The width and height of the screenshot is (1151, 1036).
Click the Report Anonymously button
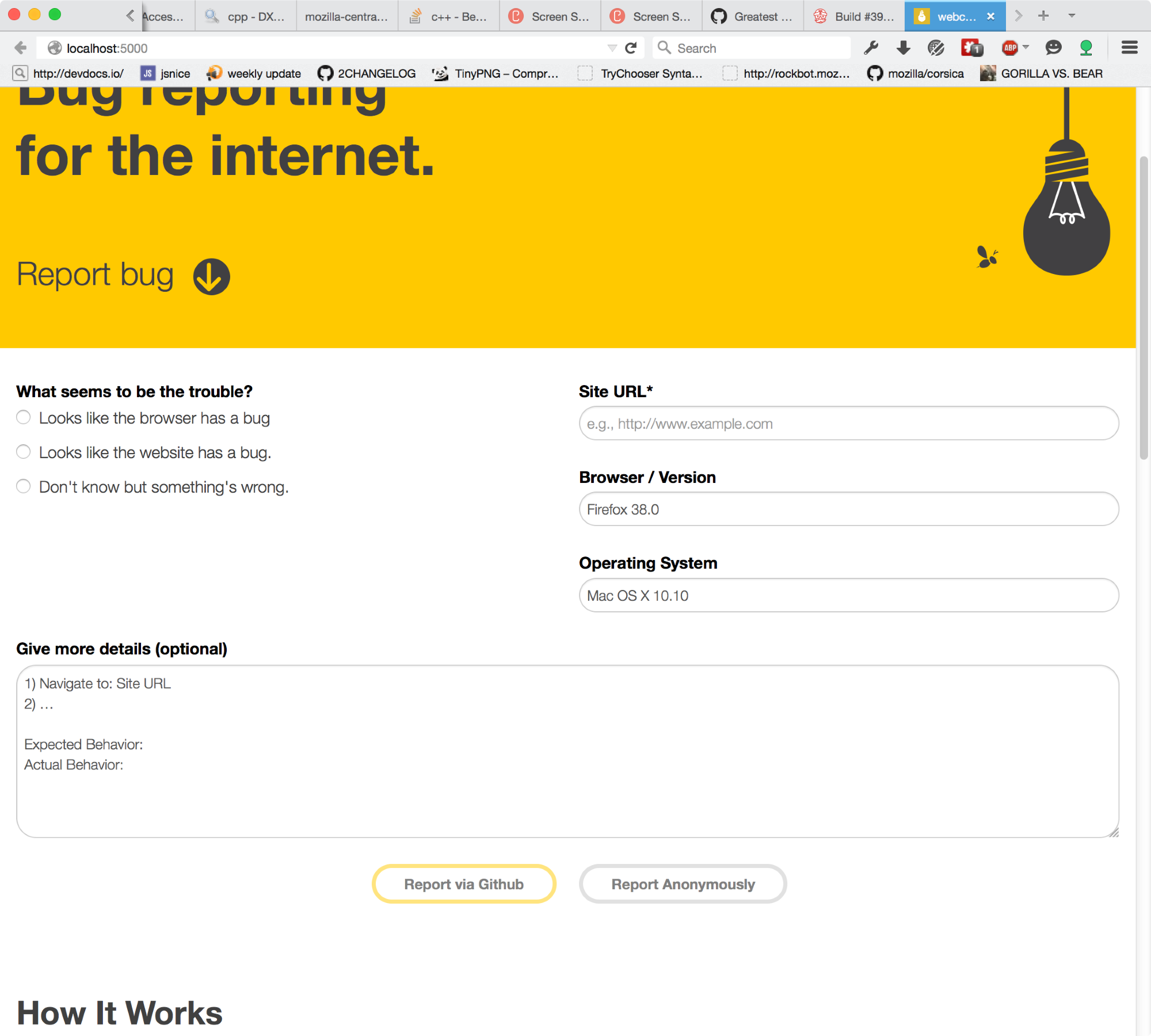(x=683, y=884)
